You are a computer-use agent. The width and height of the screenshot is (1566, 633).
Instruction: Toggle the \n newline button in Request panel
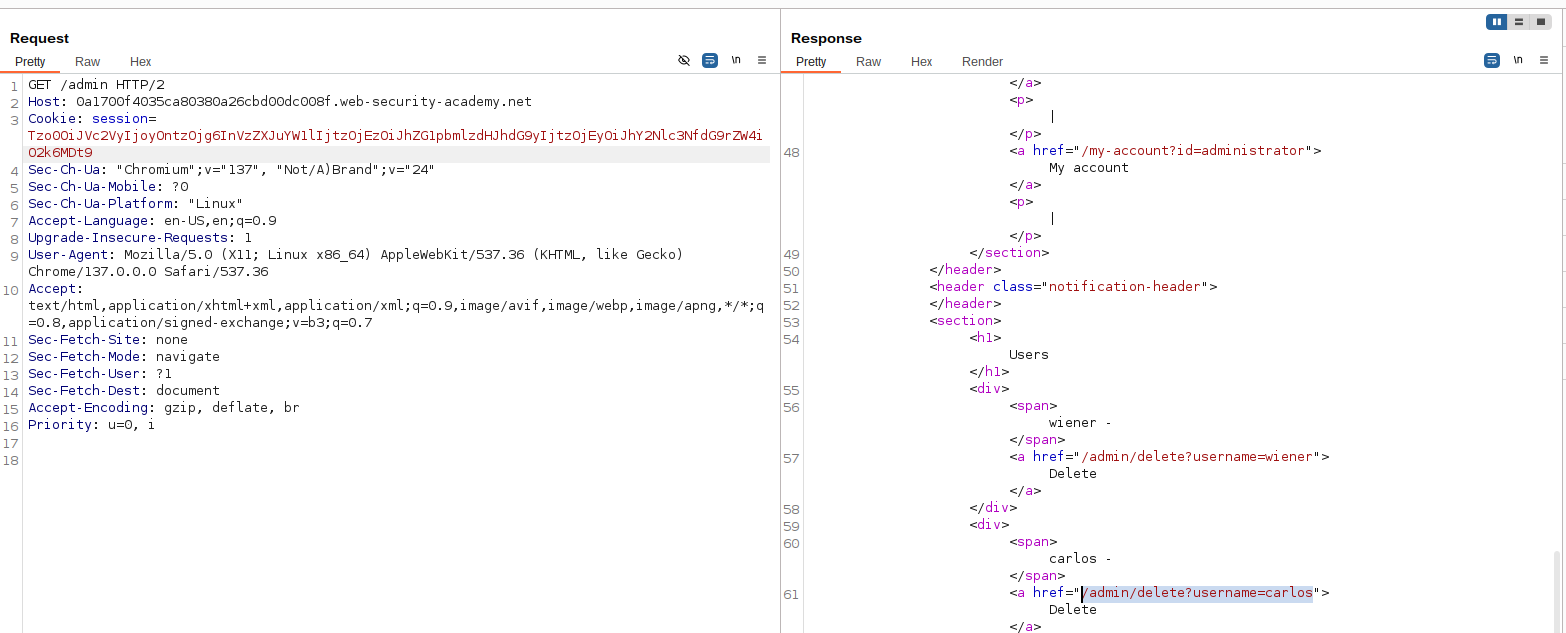pos(736,60)
